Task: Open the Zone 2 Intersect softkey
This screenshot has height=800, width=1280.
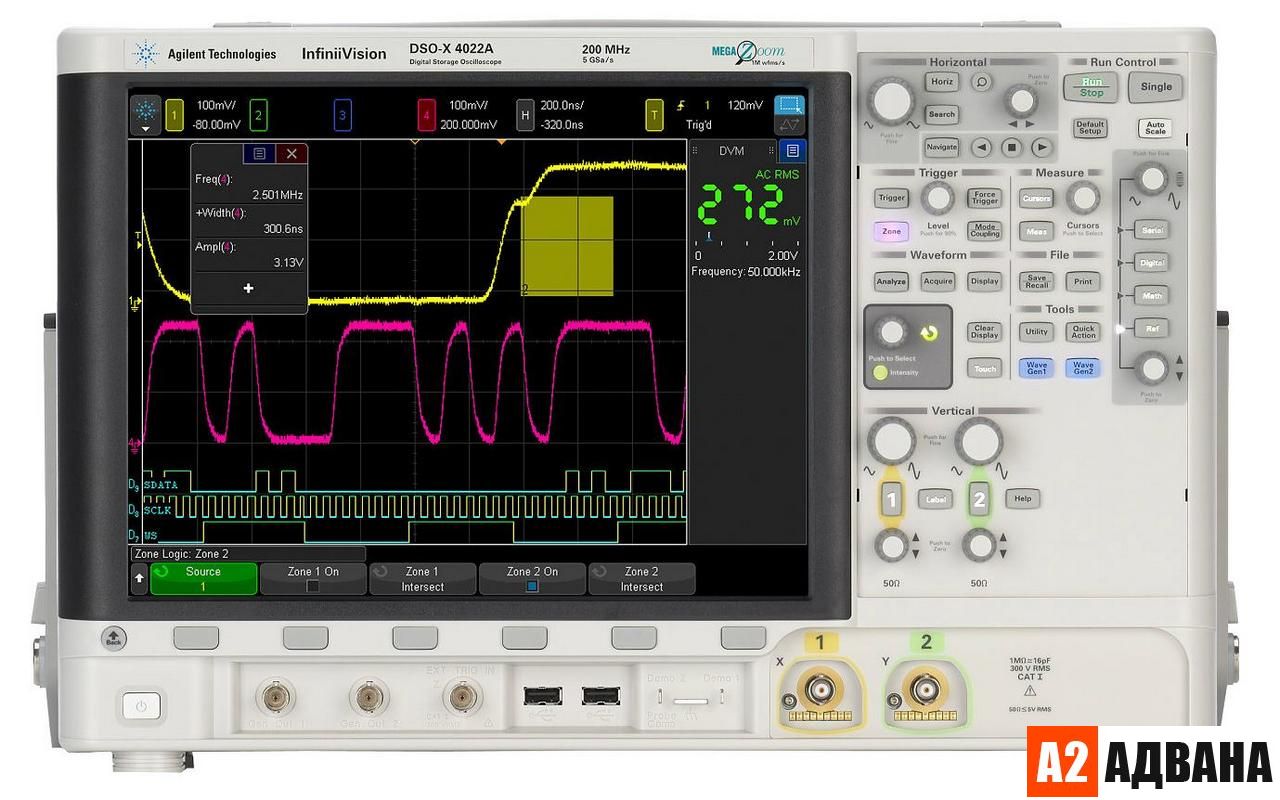Action: [641, 579]
